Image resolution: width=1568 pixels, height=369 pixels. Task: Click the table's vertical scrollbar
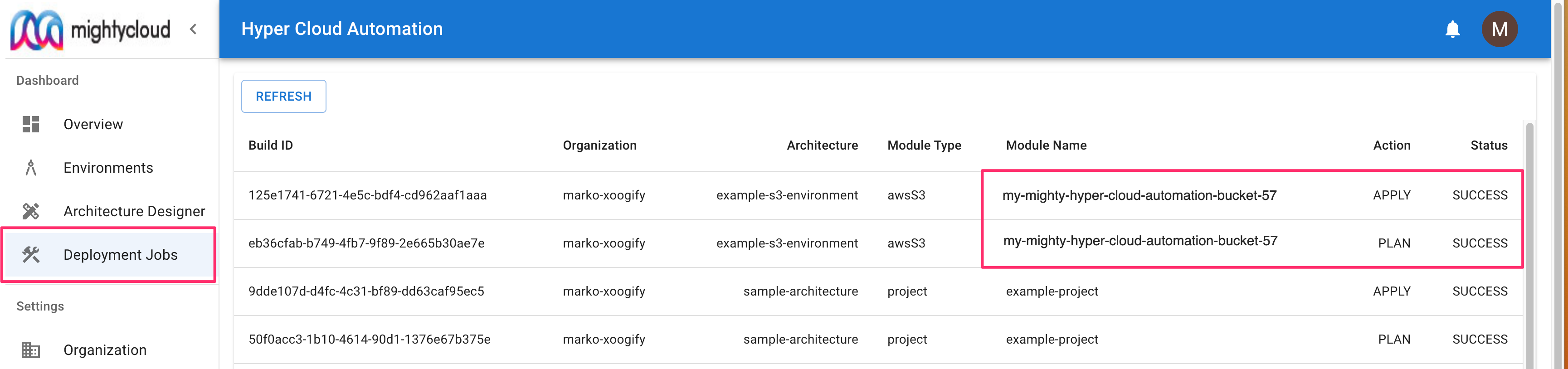pos(1529,243)
